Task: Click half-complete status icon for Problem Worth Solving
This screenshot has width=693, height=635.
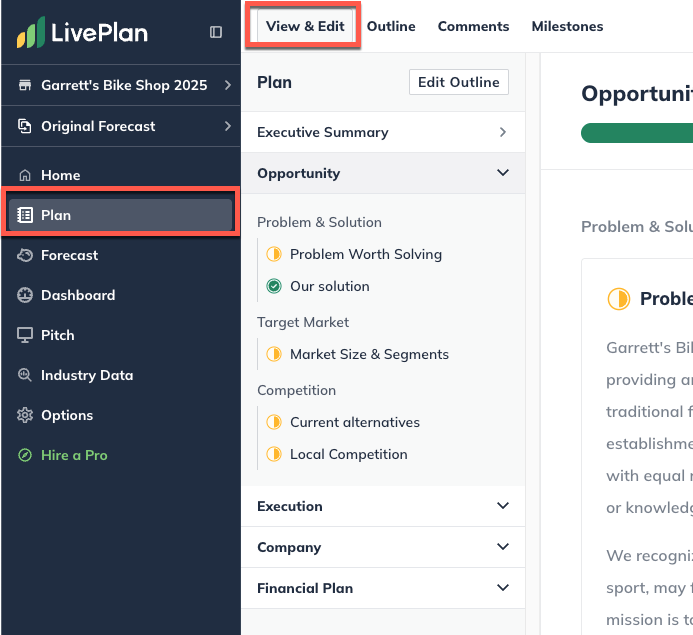Action: [x=274, y=254]
